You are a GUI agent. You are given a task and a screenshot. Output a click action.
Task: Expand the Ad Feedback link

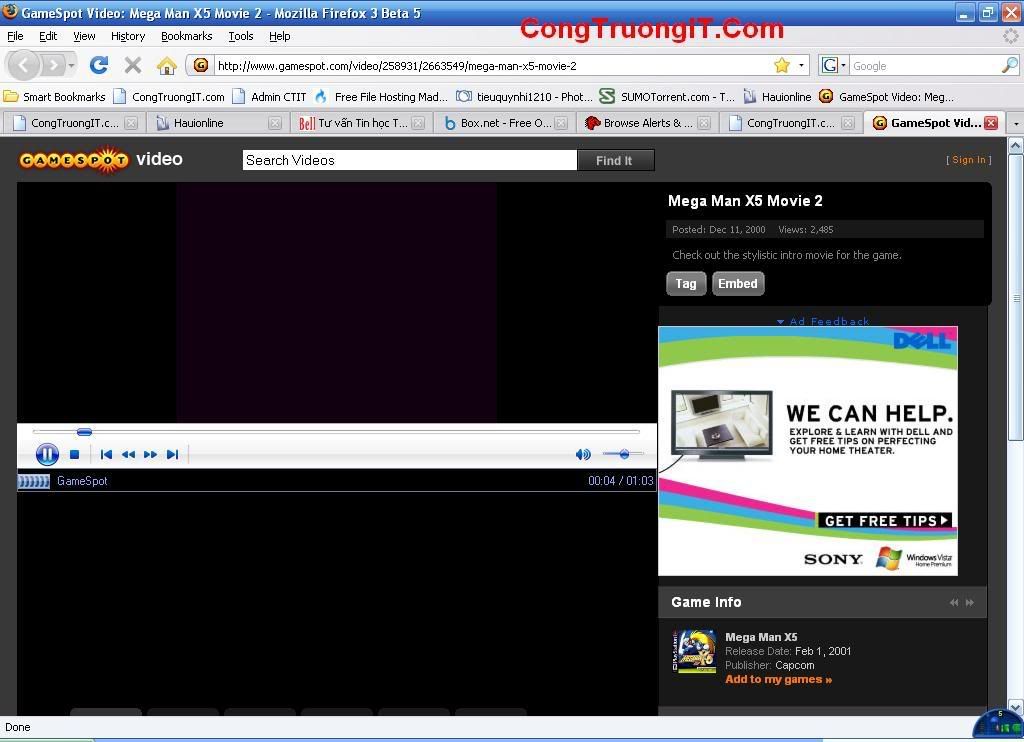823,321
